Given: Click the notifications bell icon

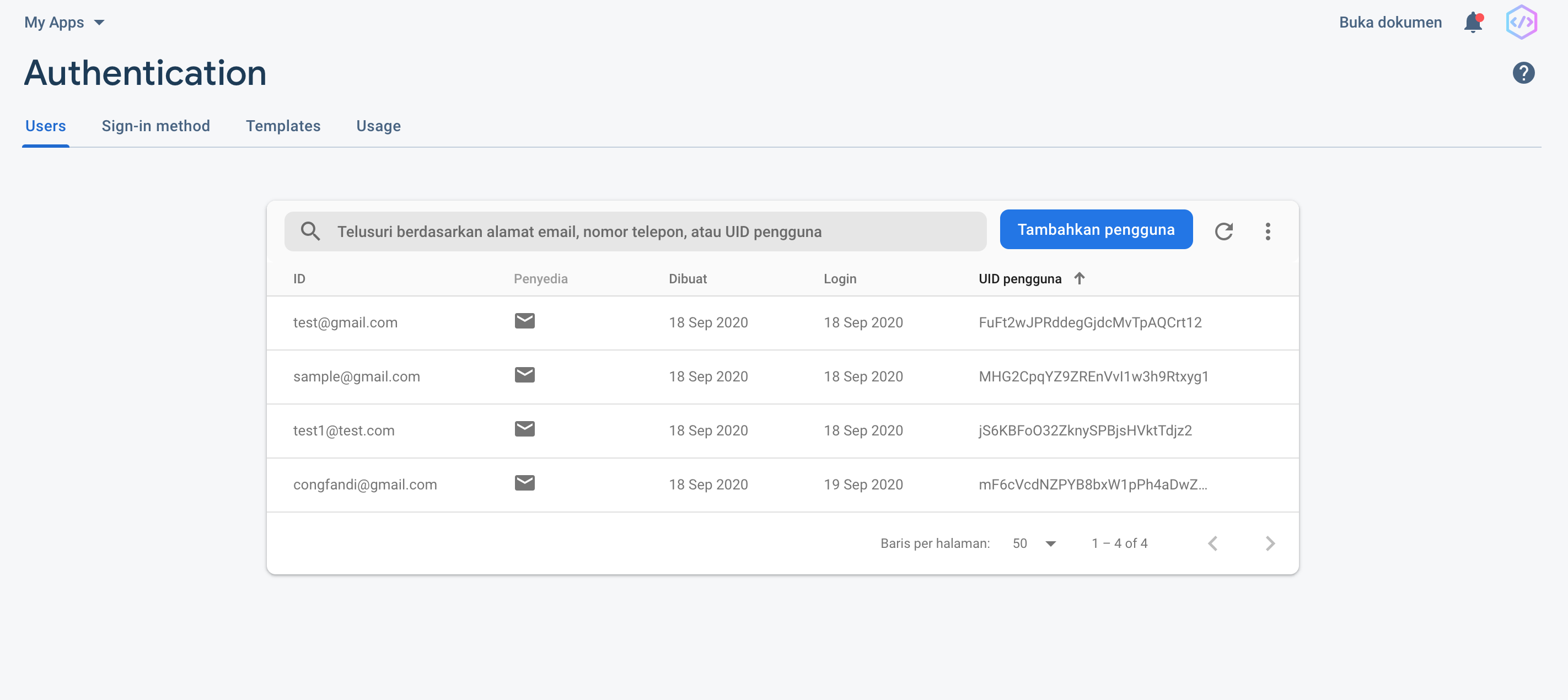Looking at the screenshot, I should [1473, 23].
